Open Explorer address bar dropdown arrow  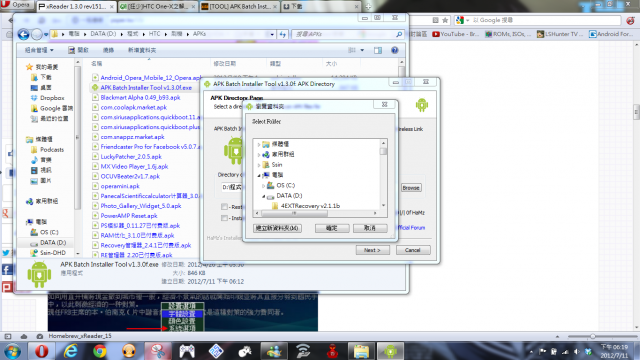point(272,34)
